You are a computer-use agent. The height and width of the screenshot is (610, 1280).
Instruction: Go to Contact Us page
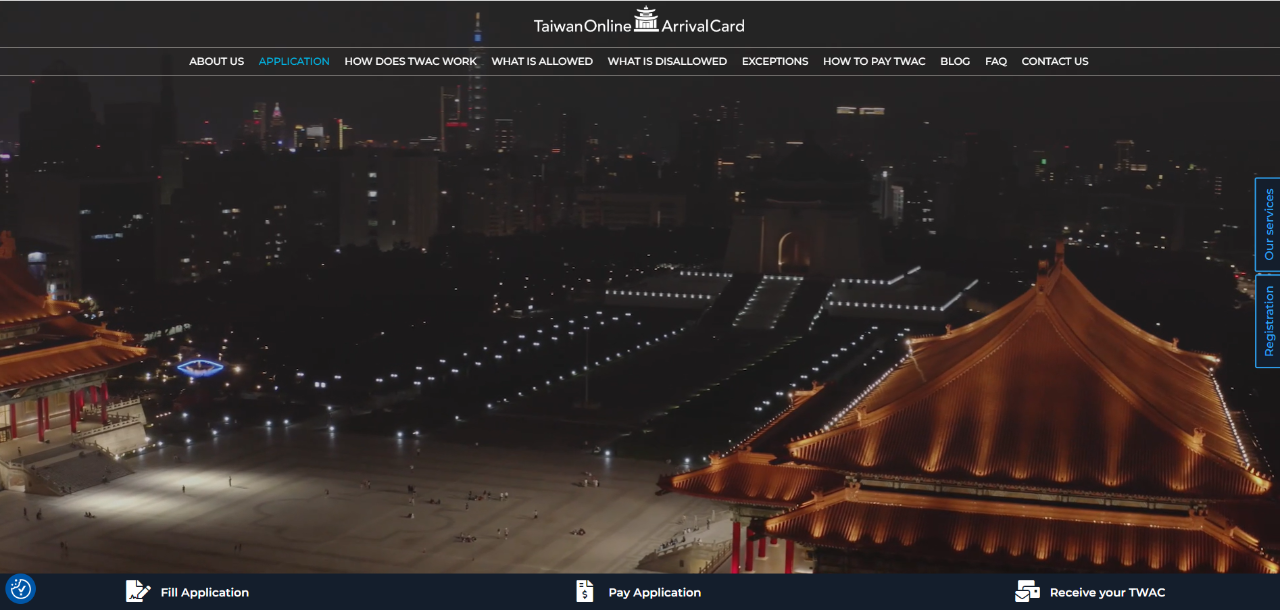pos(1055,62)
